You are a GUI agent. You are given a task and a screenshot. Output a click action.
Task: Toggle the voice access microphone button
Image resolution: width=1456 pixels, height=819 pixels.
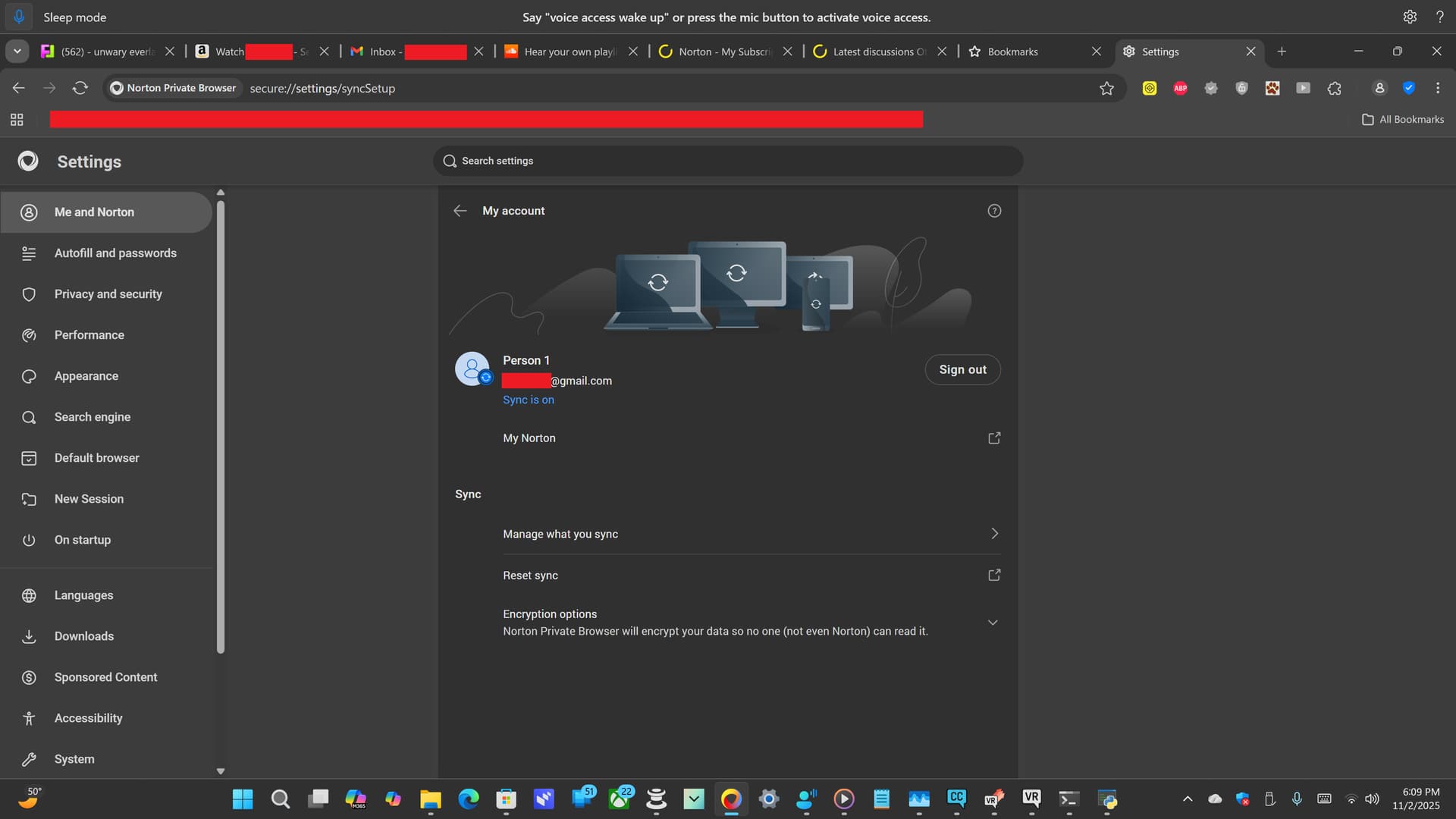[x=19, y=17]
